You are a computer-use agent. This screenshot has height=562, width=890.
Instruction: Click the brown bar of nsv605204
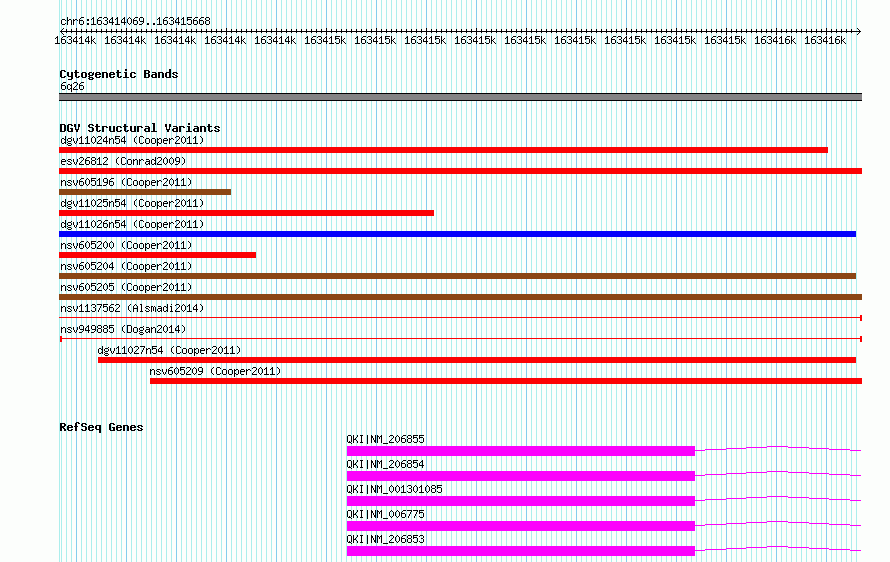coord(457,276)
